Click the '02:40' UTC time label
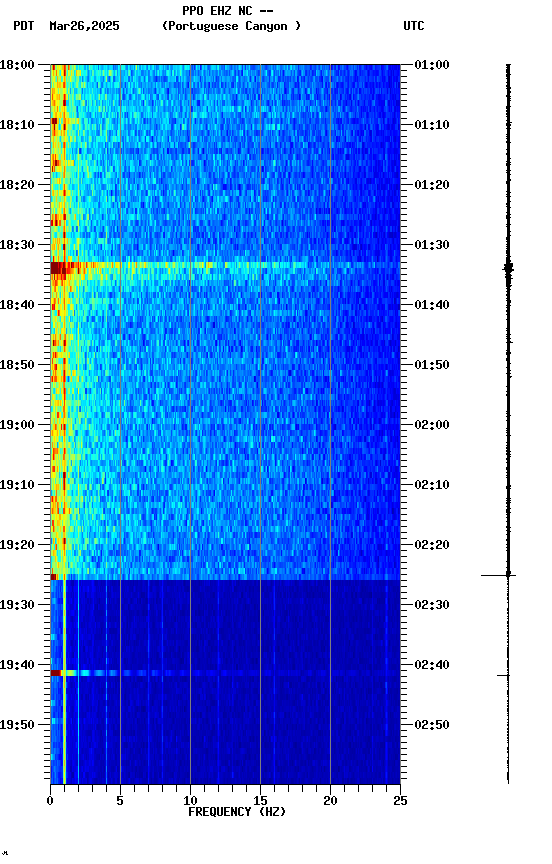Viewport: 552px width, 864px height. click(x=432, y=665)
